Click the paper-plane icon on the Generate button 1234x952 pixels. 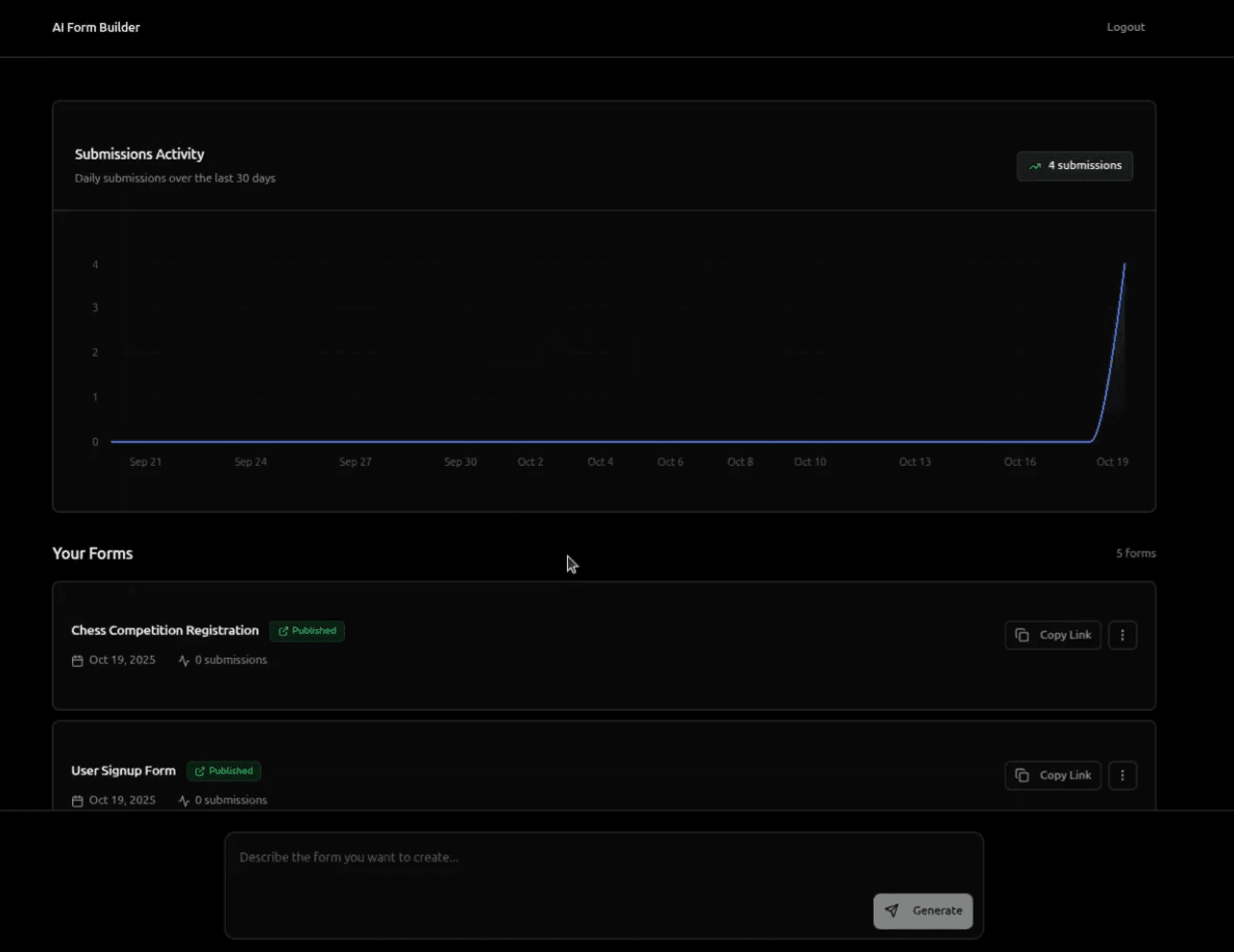891,911
